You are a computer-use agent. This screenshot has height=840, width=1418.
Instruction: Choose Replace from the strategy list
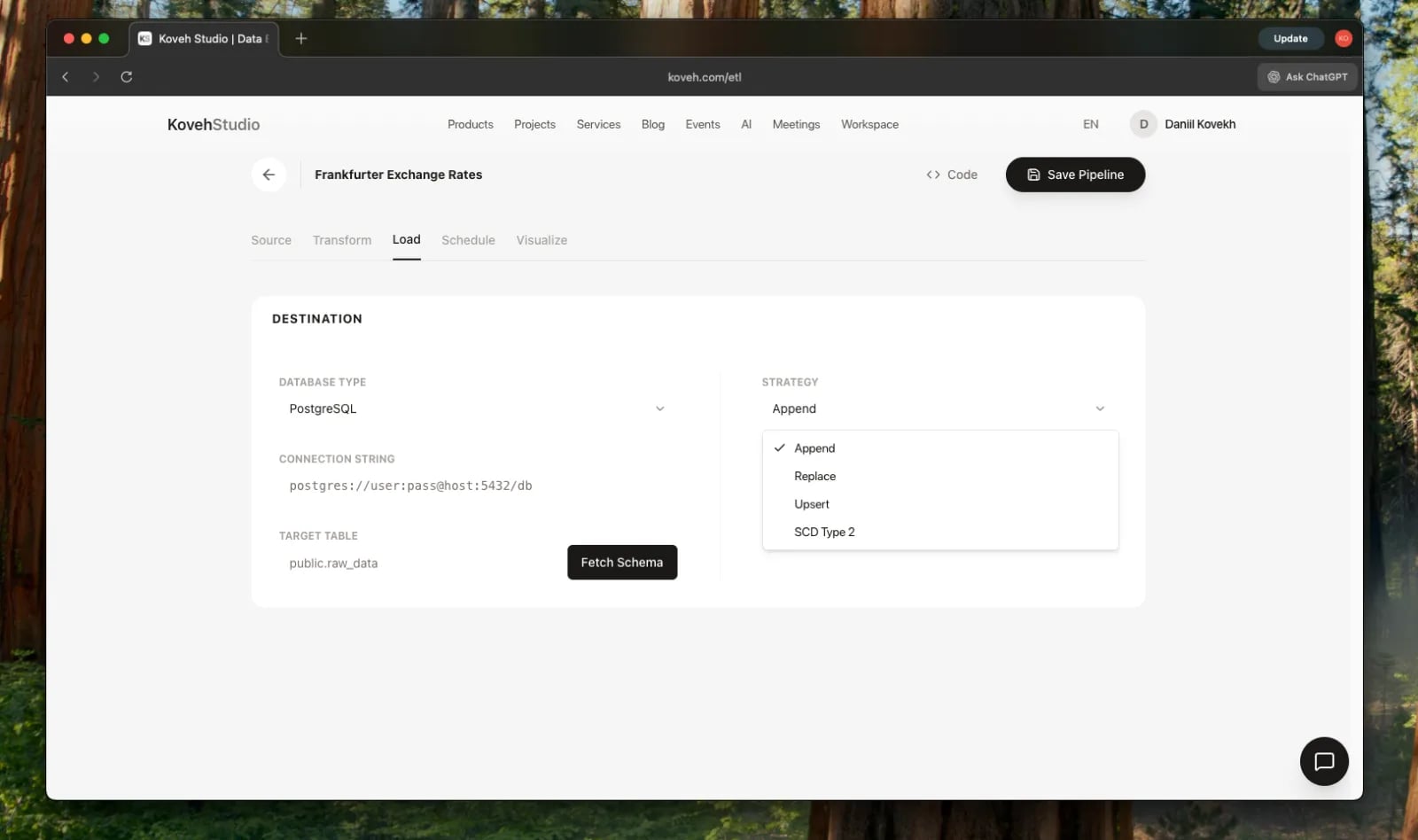point(814,476)
